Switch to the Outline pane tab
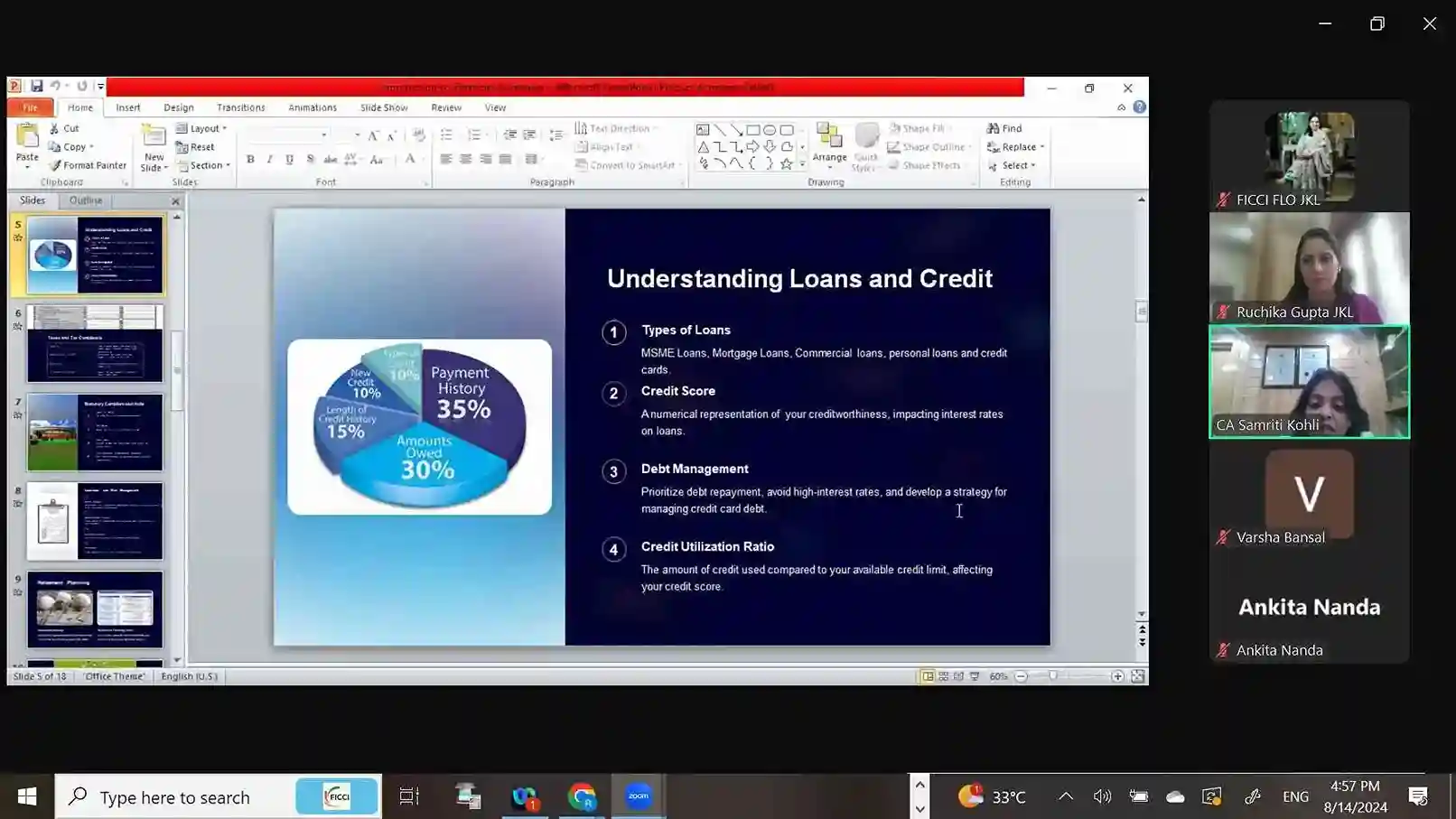Viewport: 1456px width, 819px height. pyautogui.click(x=86, y=200)
